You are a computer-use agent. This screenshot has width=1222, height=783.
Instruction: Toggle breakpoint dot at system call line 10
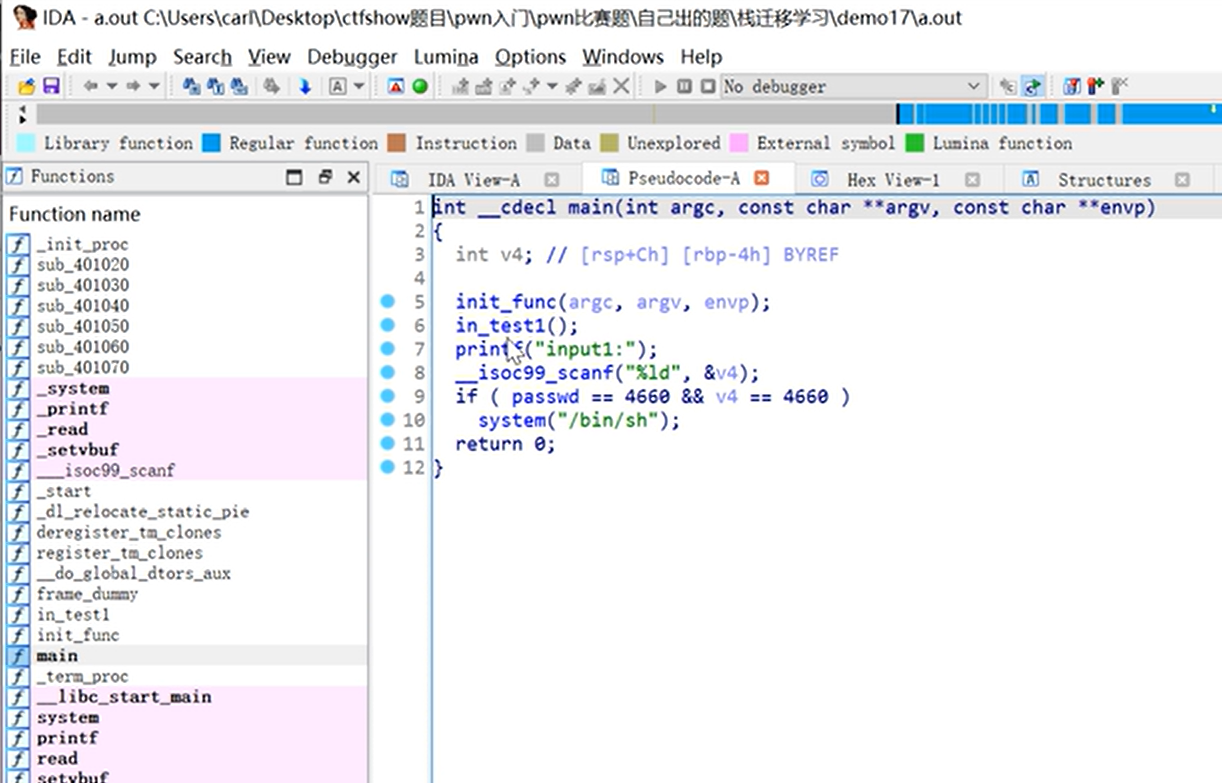(x=388, y=421)
